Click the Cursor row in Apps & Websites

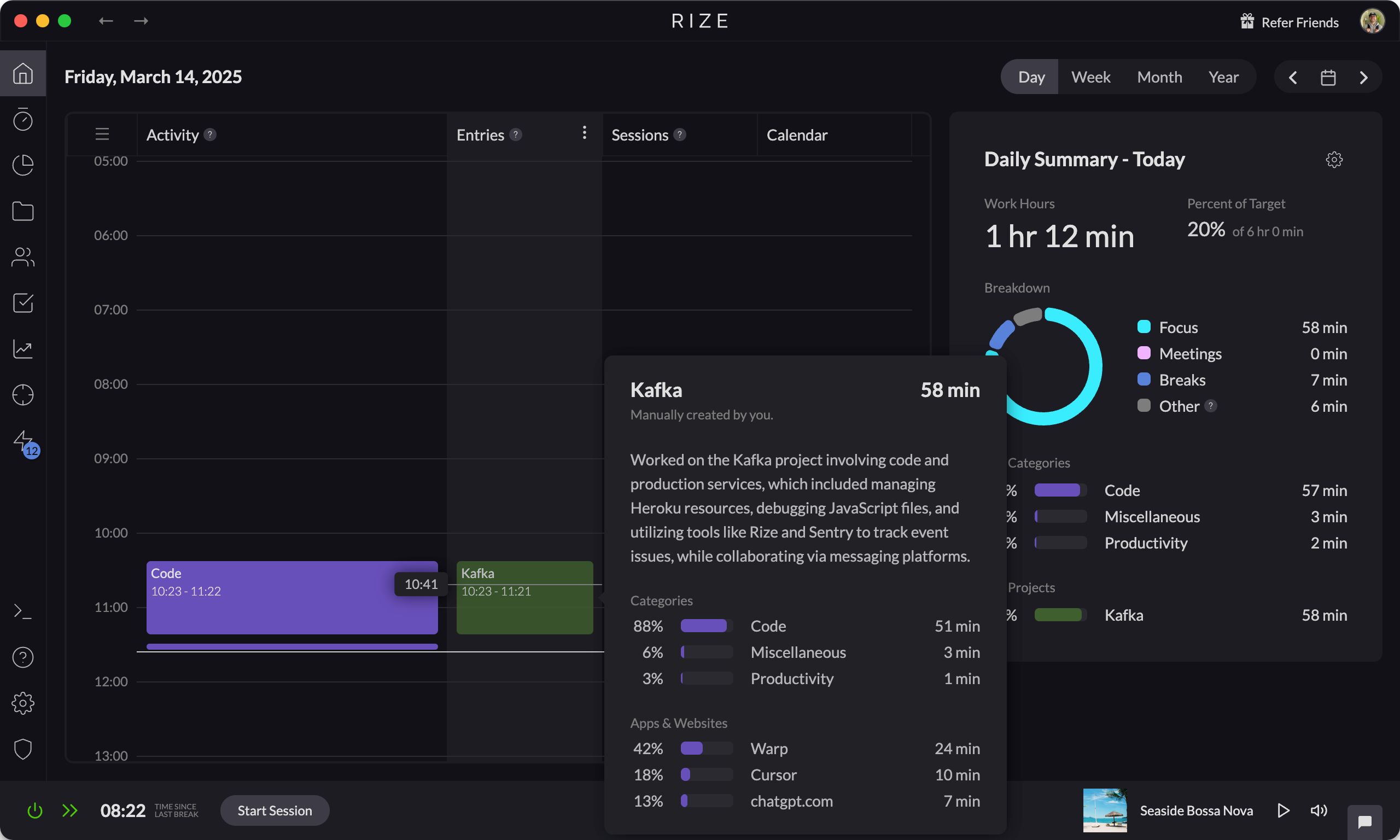804,774
